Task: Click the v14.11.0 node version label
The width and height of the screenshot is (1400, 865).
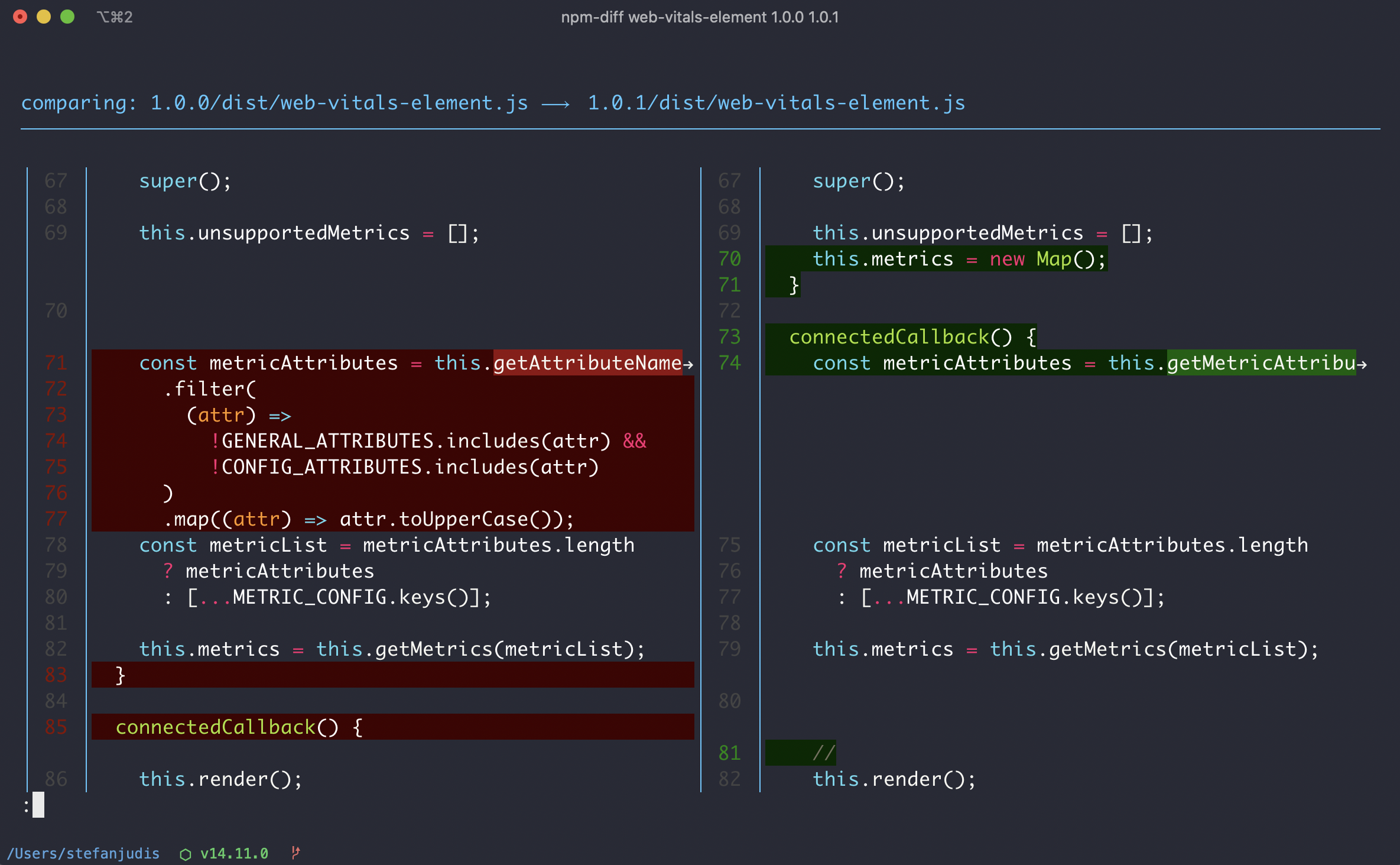Action: tap(234, 854)
